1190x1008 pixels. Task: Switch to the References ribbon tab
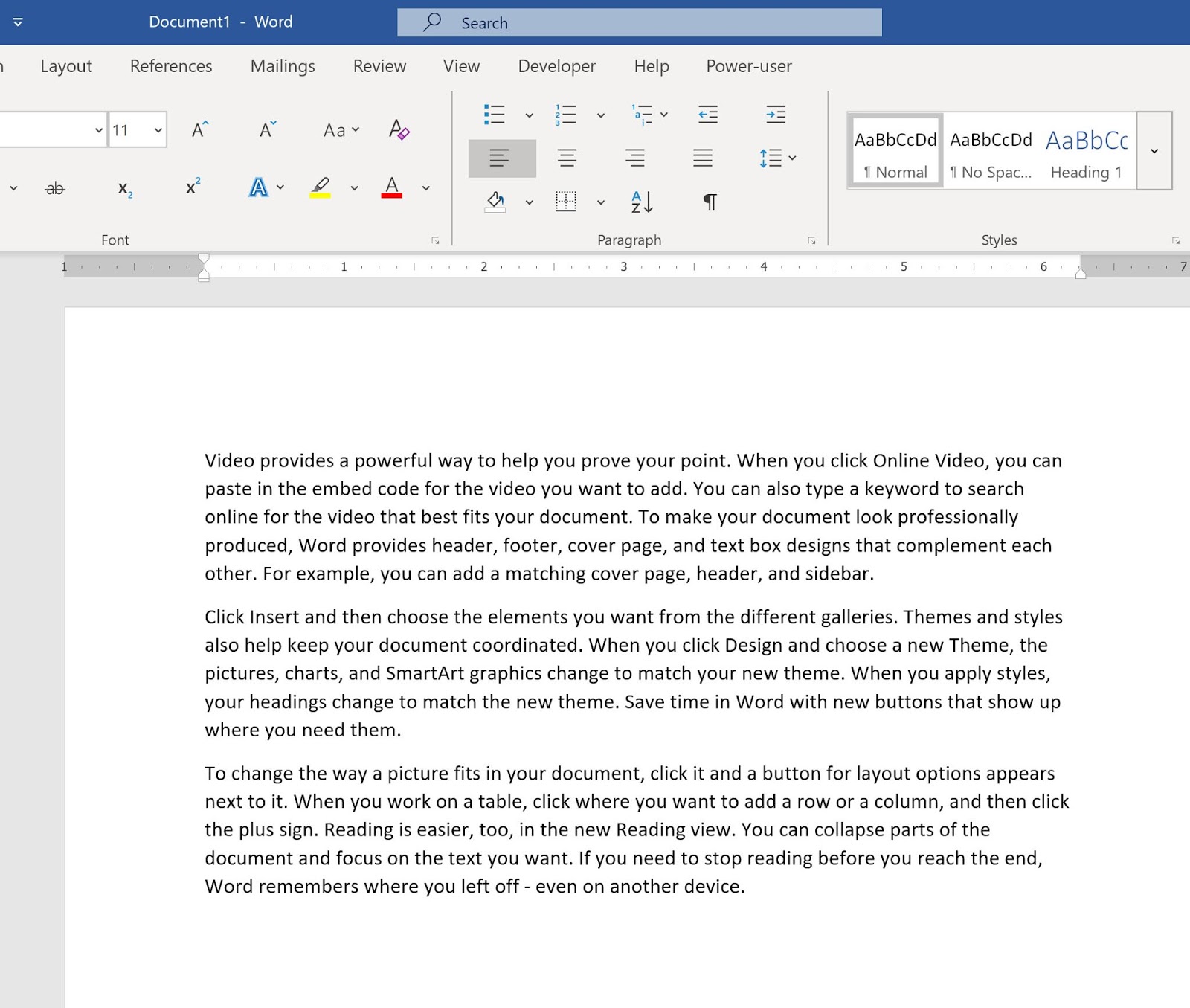pyautogui.click(x=170, y=66)
